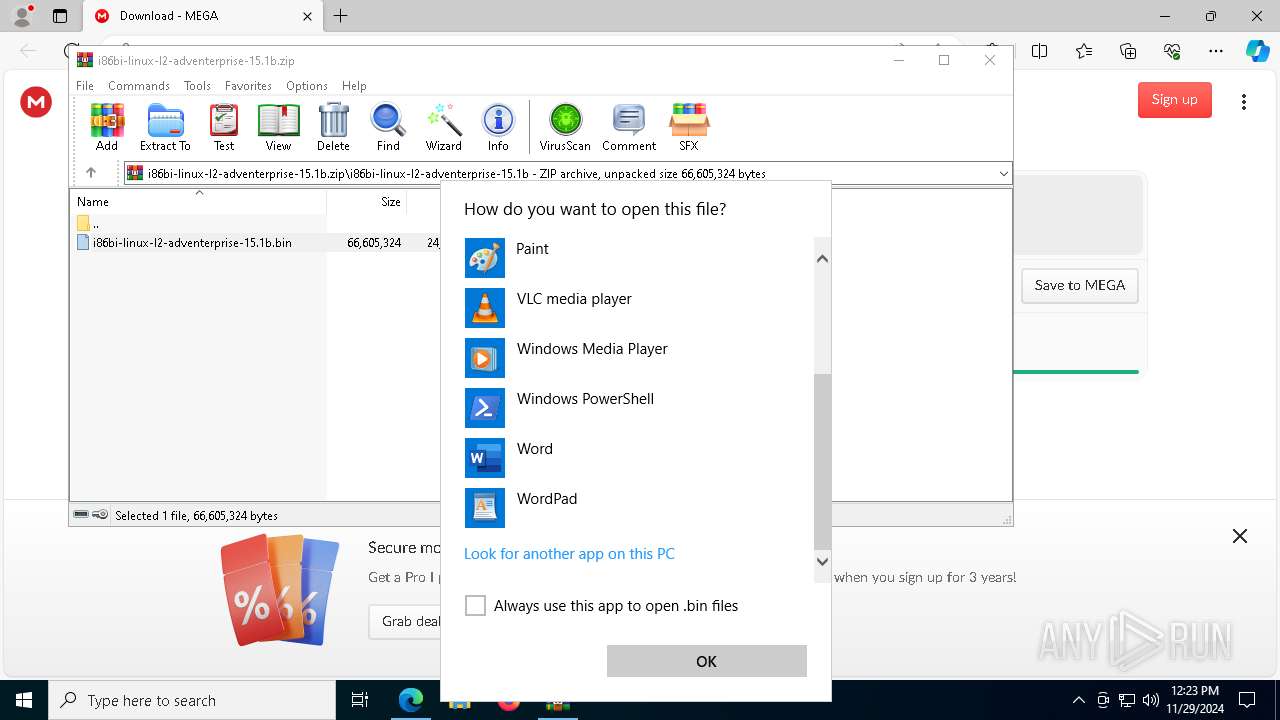Open the Commands menu

[139, 86]
